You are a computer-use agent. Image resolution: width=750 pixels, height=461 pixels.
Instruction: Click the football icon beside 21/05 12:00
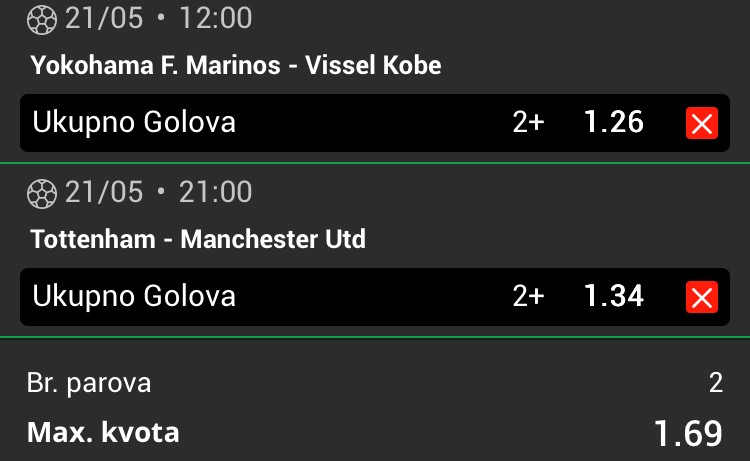tap(42, 19)
